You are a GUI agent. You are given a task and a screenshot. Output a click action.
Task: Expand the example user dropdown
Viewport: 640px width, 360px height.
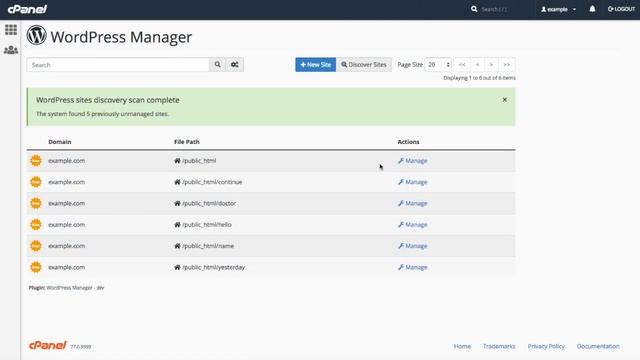point(558,9)
